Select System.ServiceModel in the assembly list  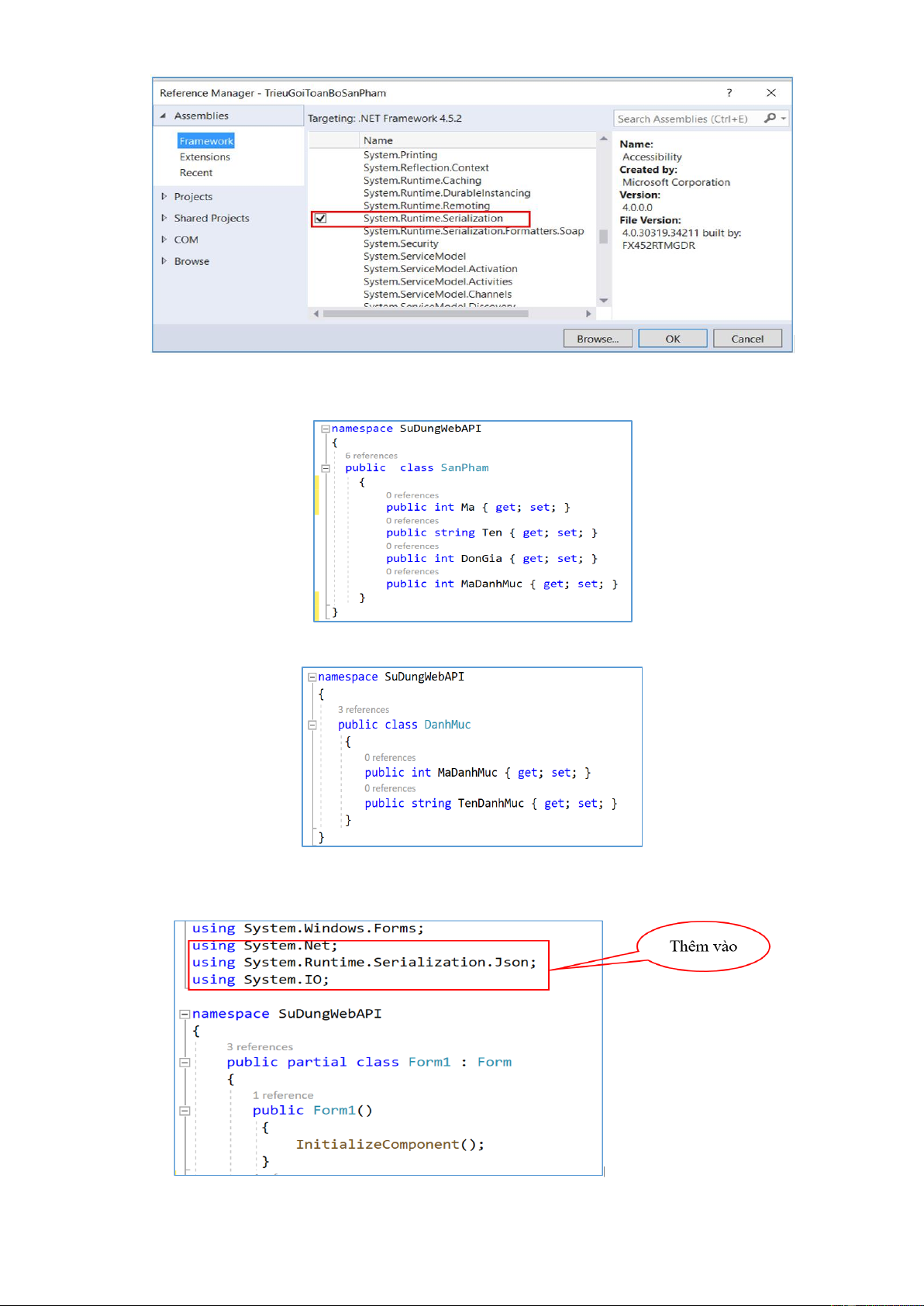[x=415, y=257]
